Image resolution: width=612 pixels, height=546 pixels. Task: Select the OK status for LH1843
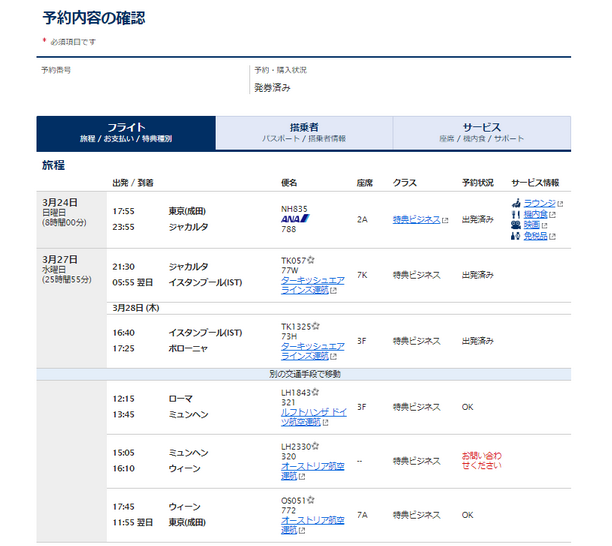468,407
